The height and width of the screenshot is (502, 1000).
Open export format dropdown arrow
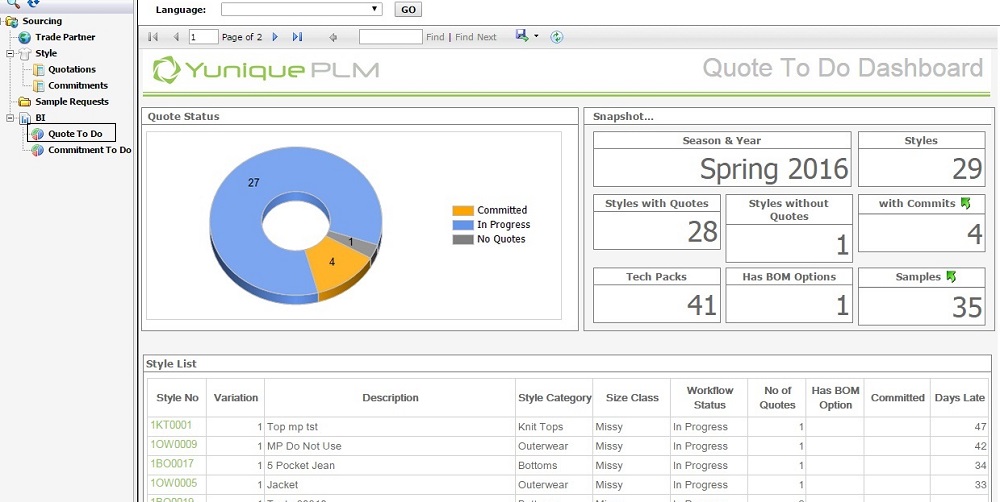tap(536, 36)
